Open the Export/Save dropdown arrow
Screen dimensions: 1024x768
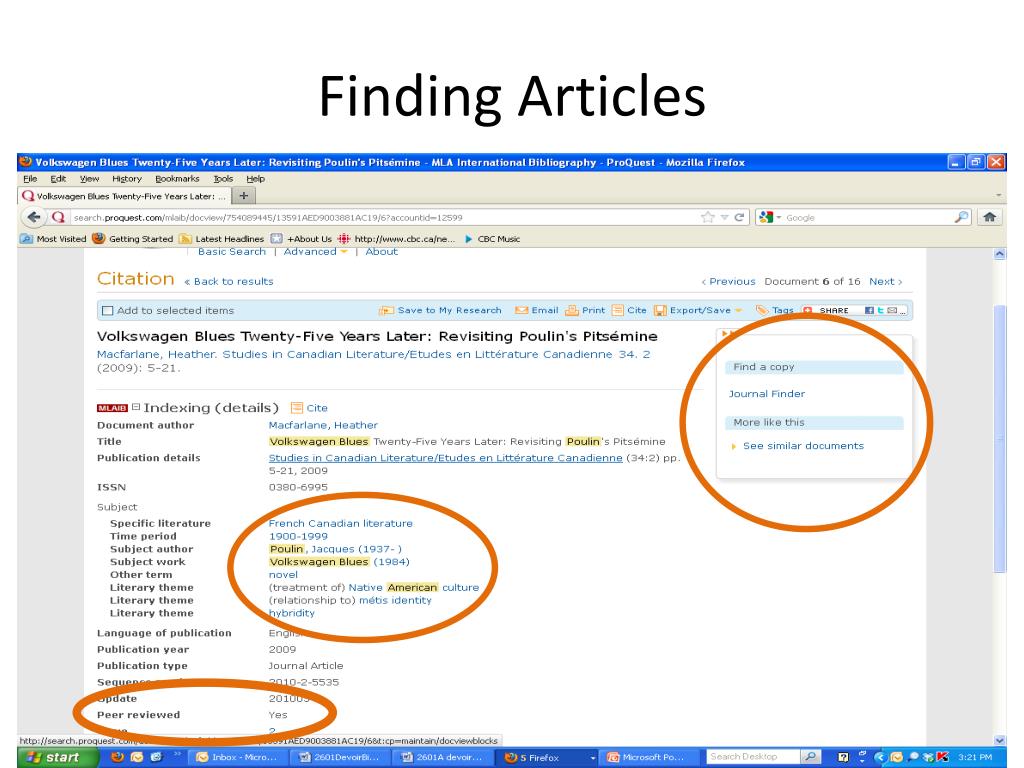coord(738,311)
